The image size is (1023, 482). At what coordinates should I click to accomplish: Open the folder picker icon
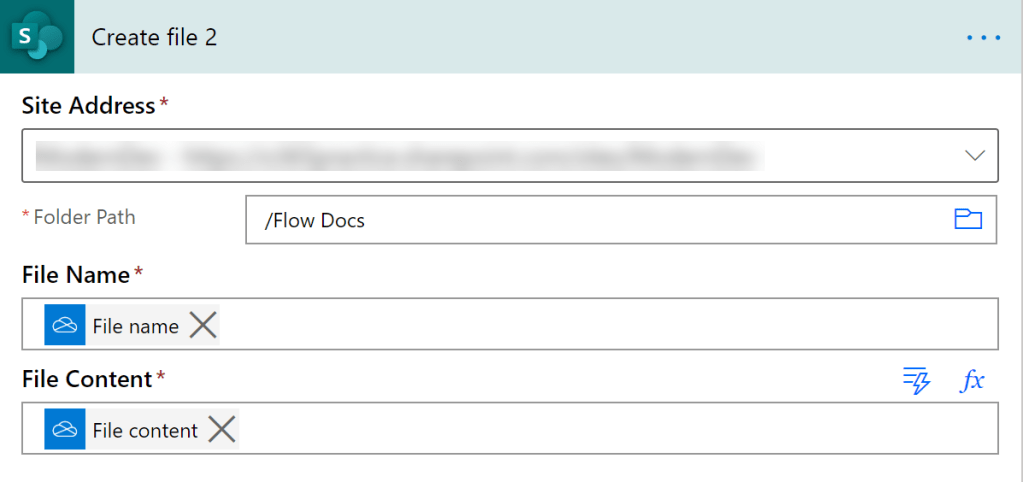[x=968, y=219]
